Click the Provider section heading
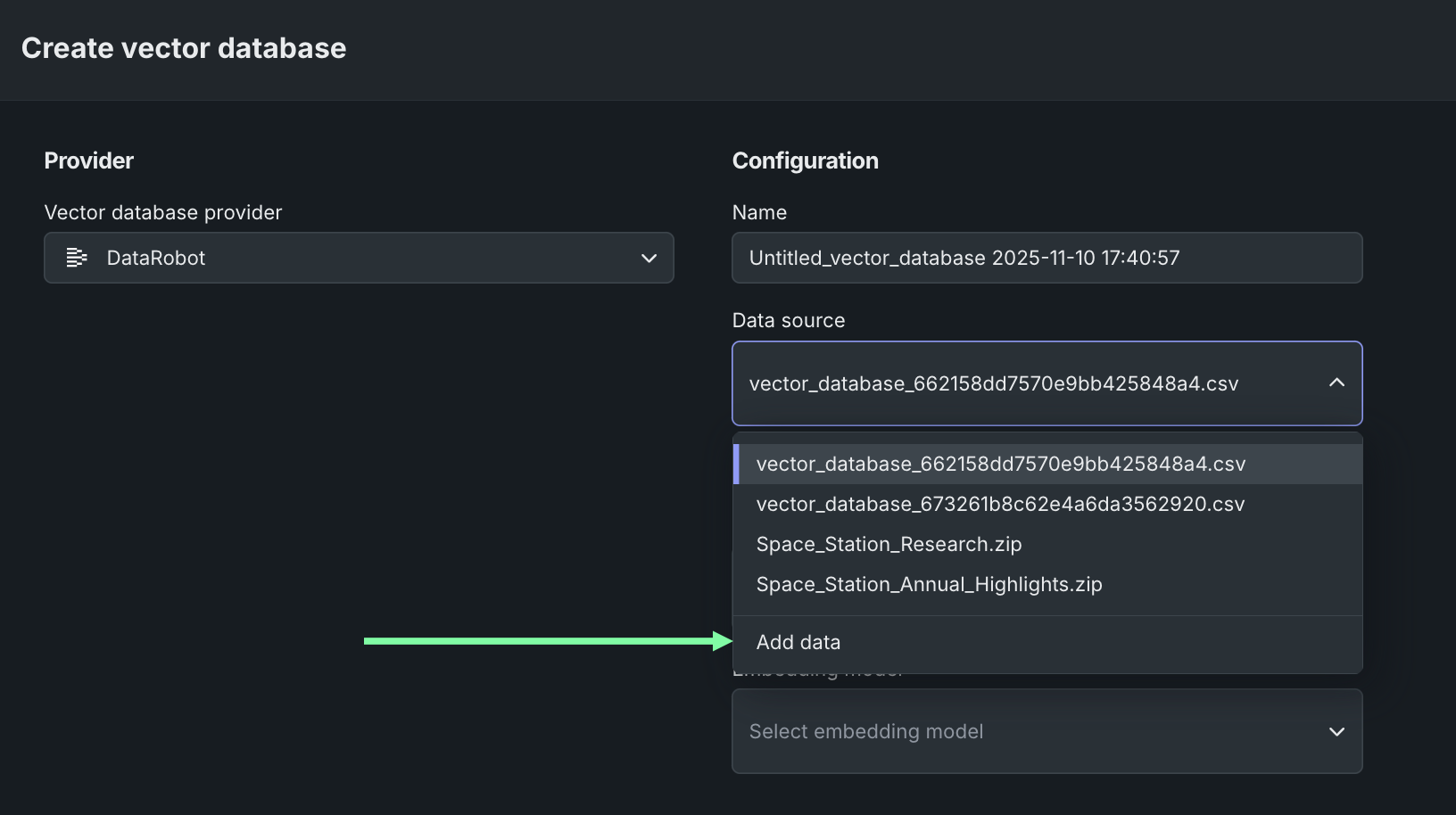Image resolution: width=1456 pixels, height=815 pixels. click(x=88, y=161)
